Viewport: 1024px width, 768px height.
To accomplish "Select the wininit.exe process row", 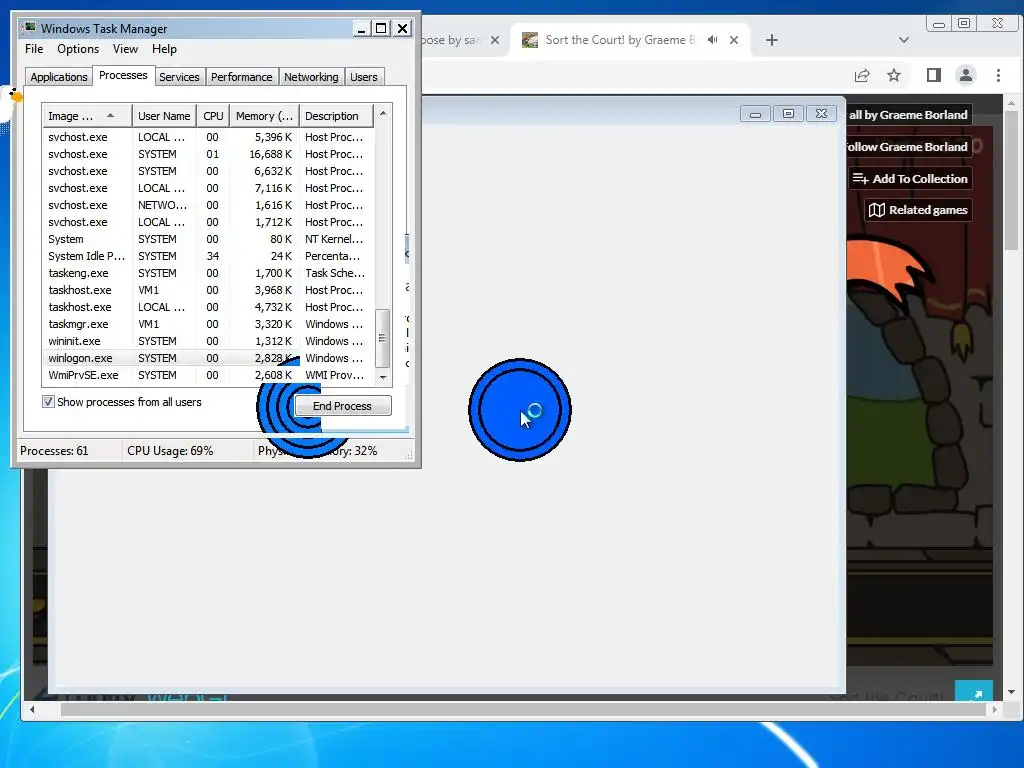I will pos(208,341).
